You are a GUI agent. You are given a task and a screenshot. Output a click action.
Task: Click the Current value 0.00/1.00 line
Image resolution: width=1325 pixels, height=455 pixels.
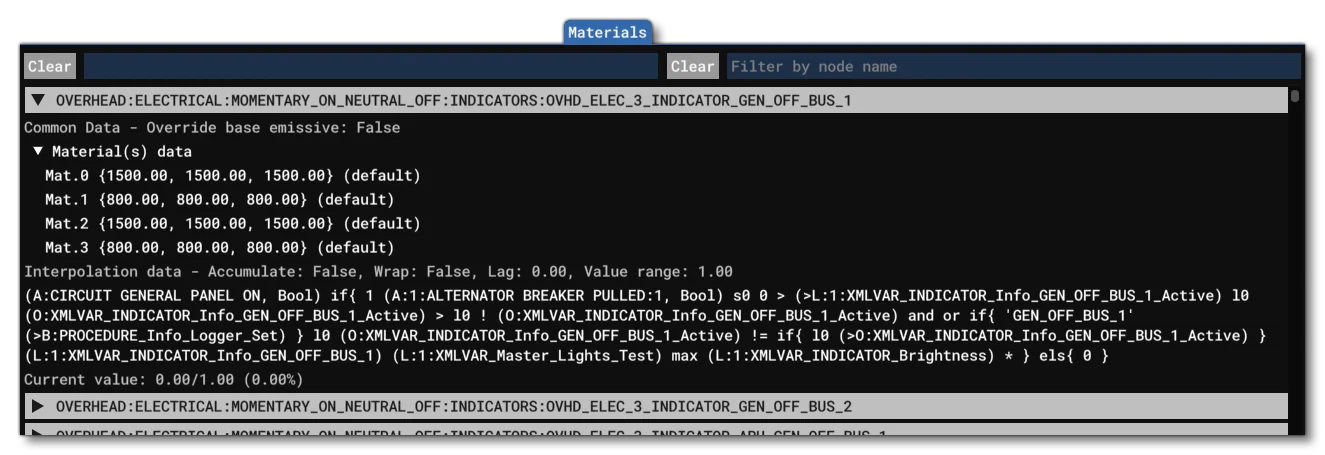163,379
